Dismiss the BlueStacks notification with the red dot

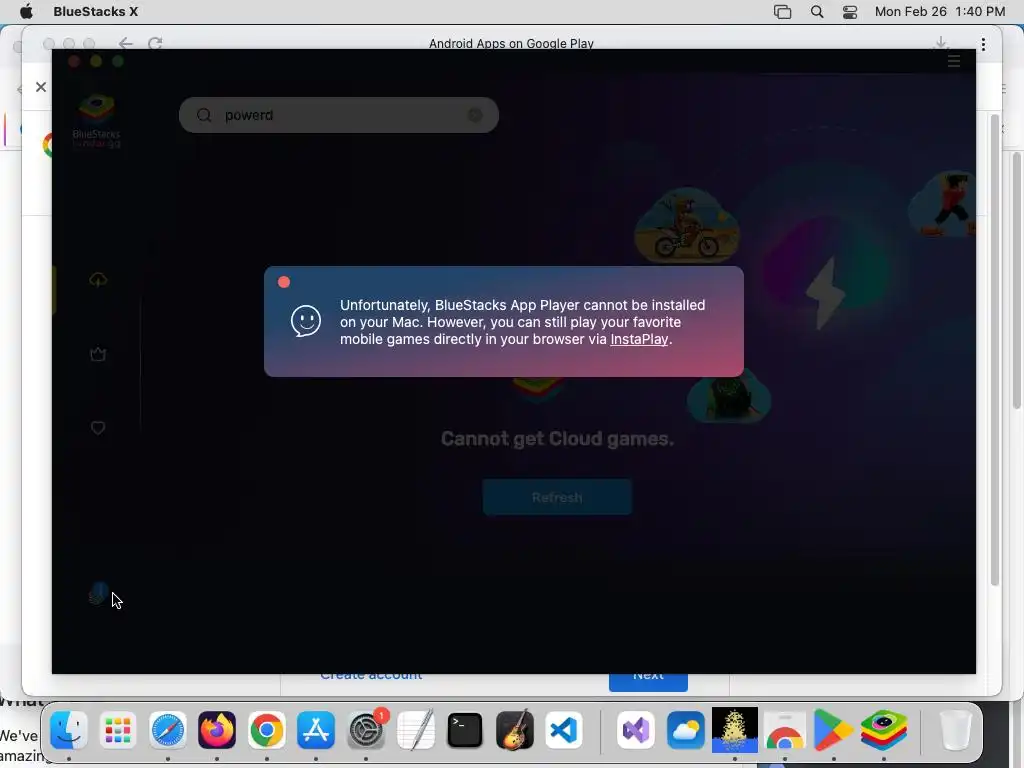coord(284,282)
